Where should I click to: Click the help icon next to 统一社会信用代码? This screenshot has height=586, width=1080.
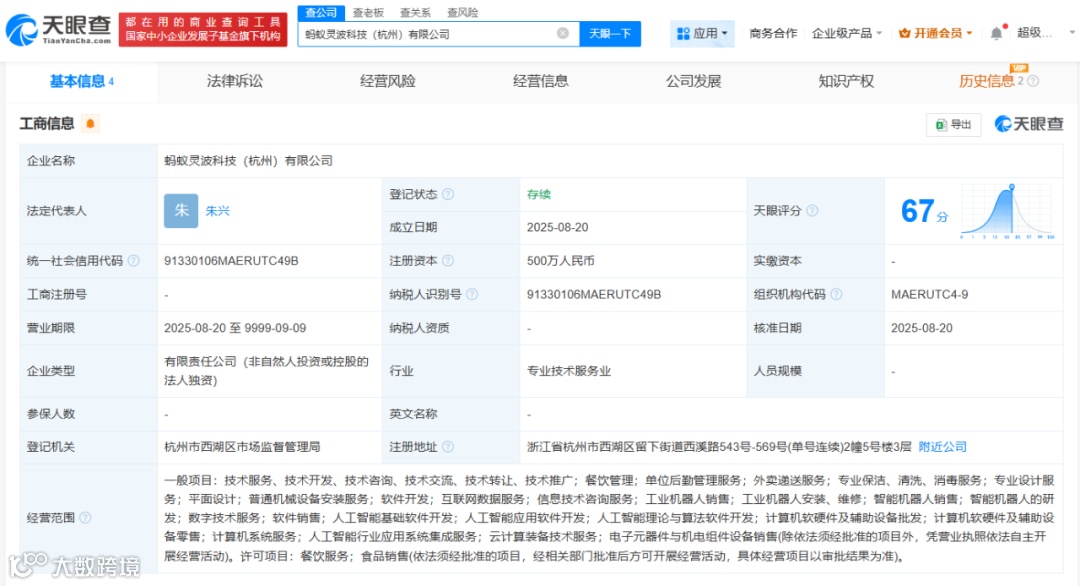tap(134, 261)
